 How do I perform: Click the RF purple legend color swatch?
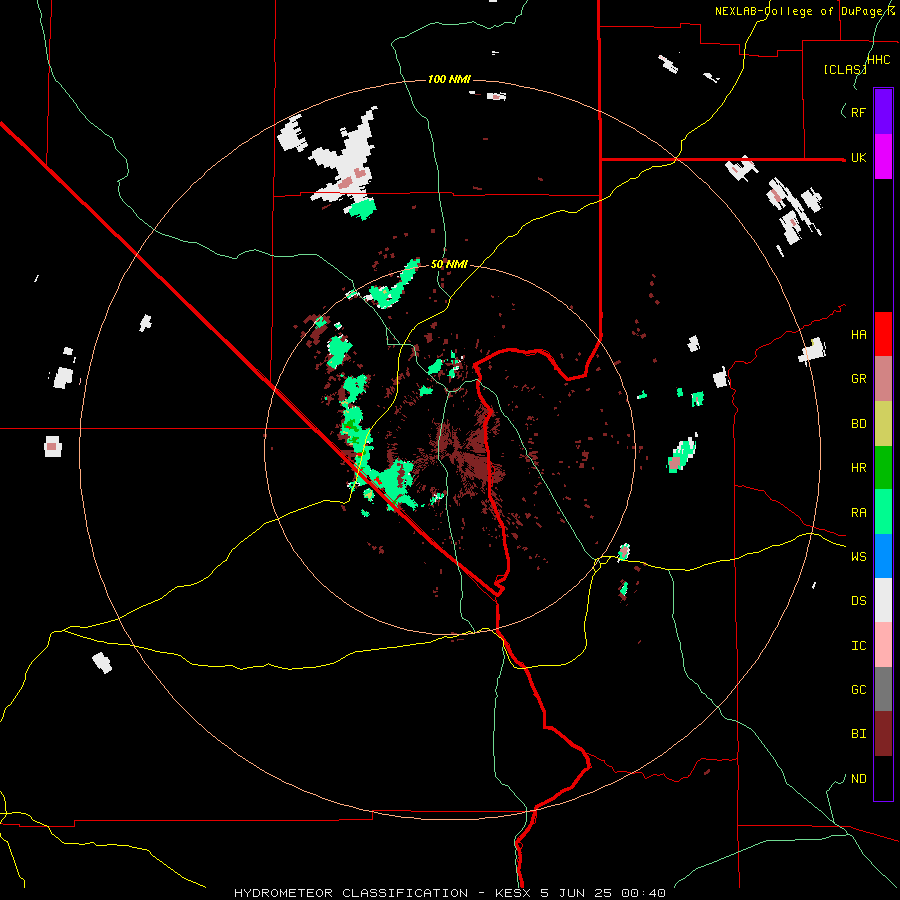coord(883,112)
